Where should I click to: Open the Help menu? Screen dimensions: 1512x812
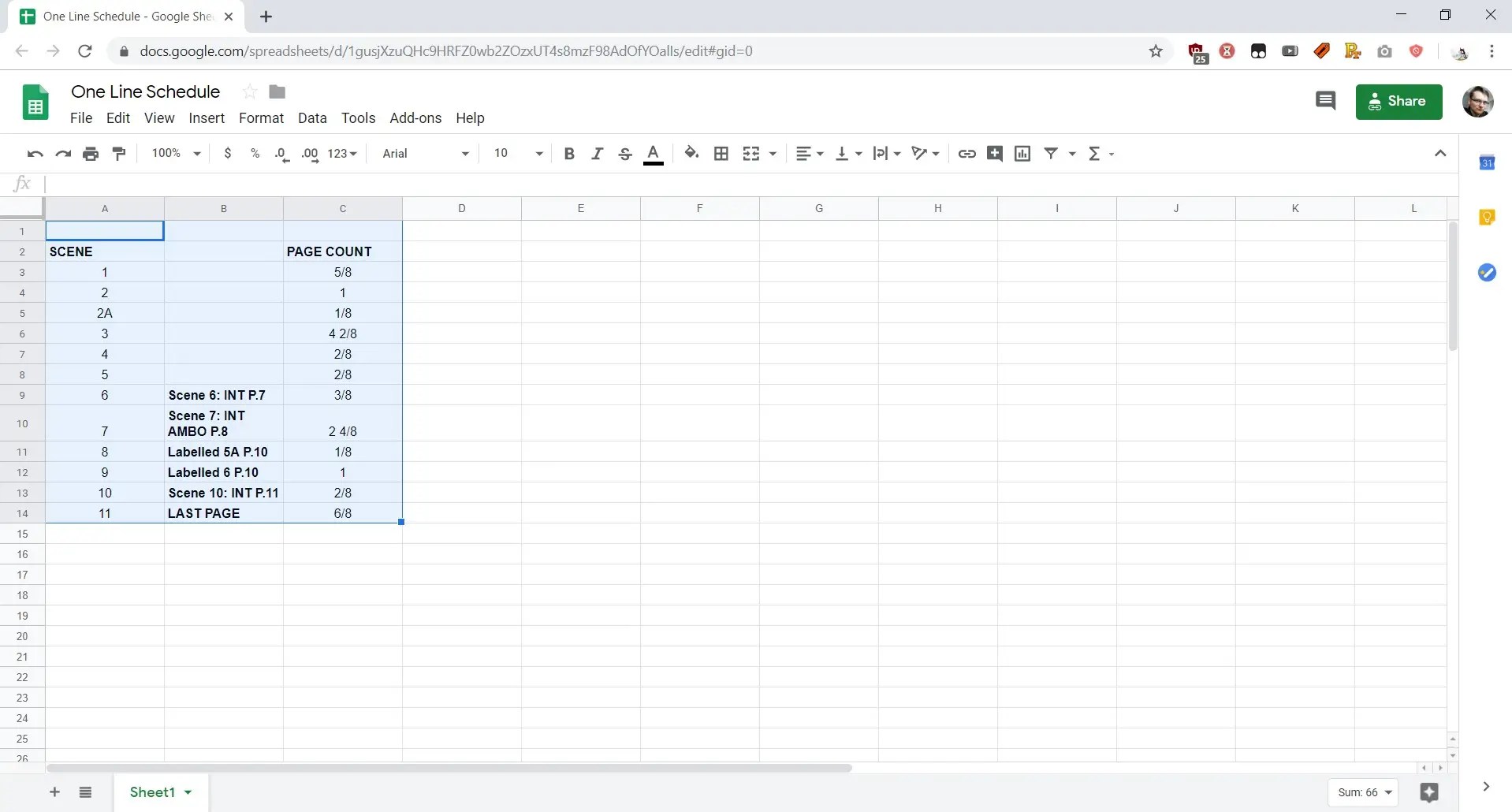click(470, 118)
